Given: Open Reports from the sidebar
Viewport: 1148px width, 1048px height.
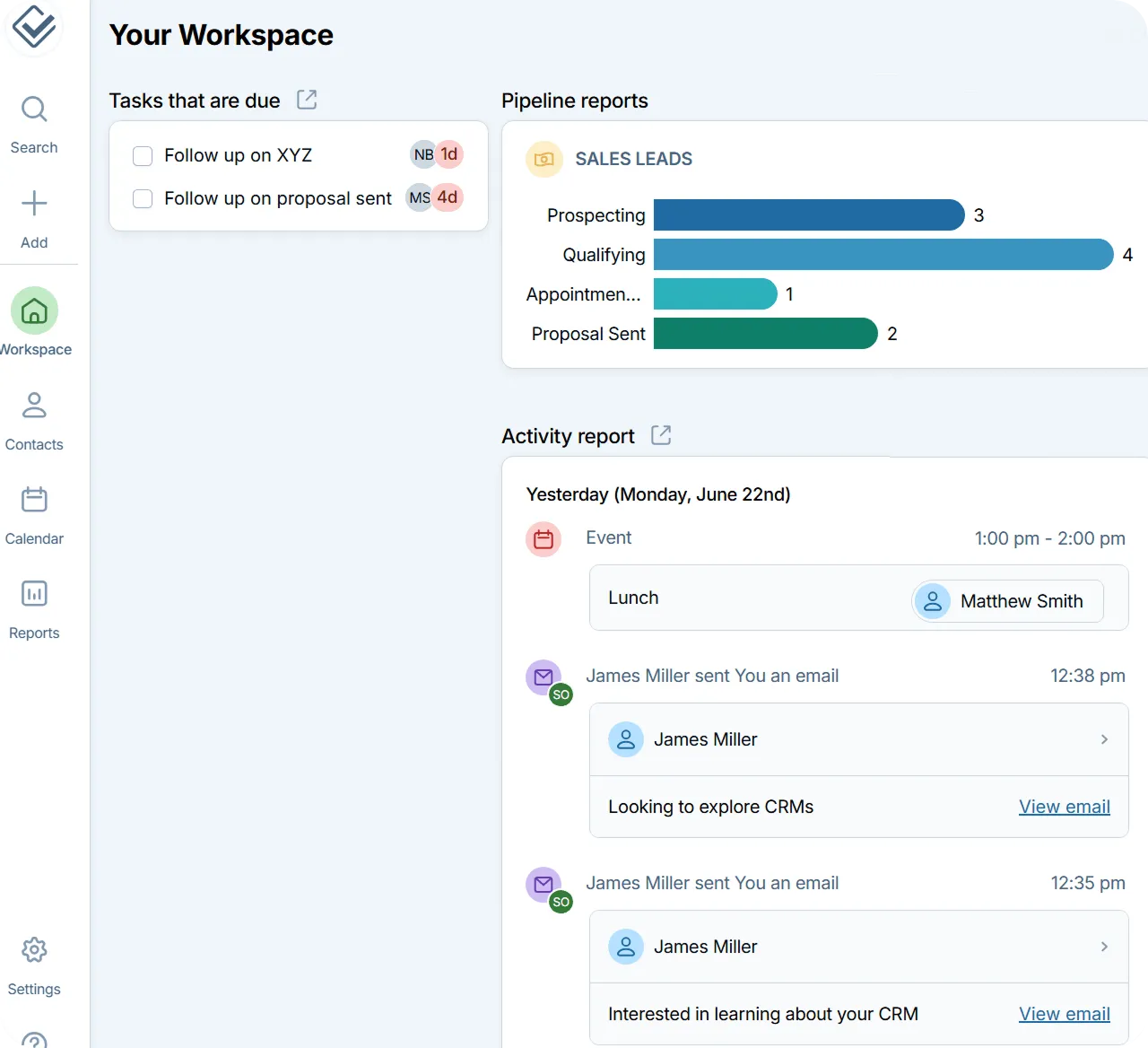Looking at the screenshot, I should (34, 609).
